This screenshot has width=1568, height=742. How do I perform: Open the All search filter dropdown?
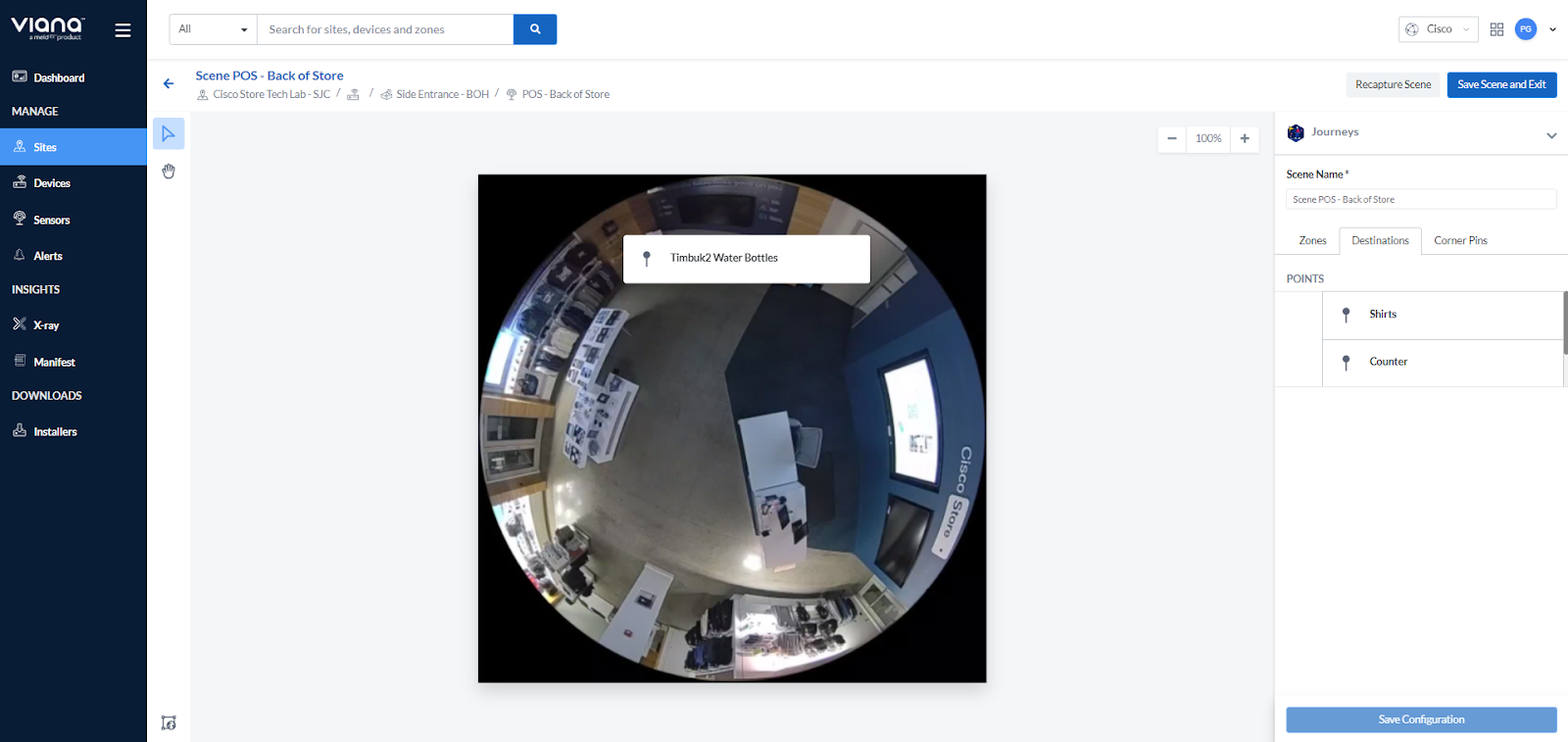click(x=213, y=29)
